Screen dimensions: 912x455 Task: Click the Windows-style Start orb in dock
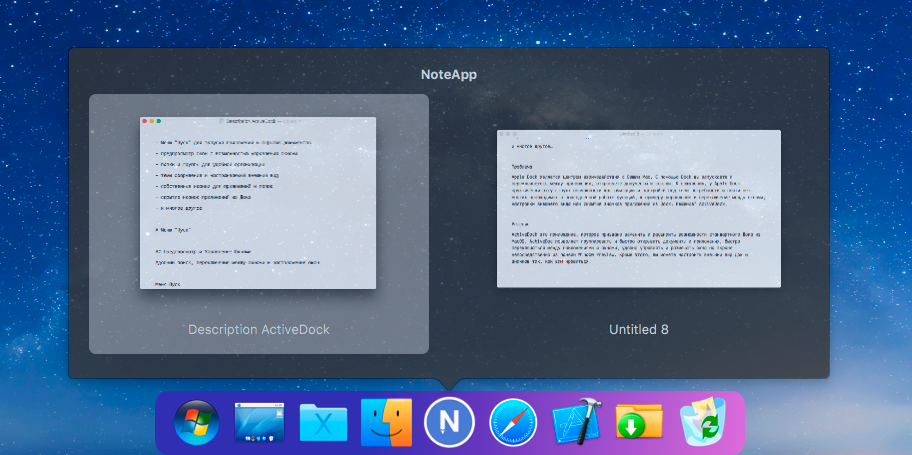pyautogui.click(x=195, y=424)
